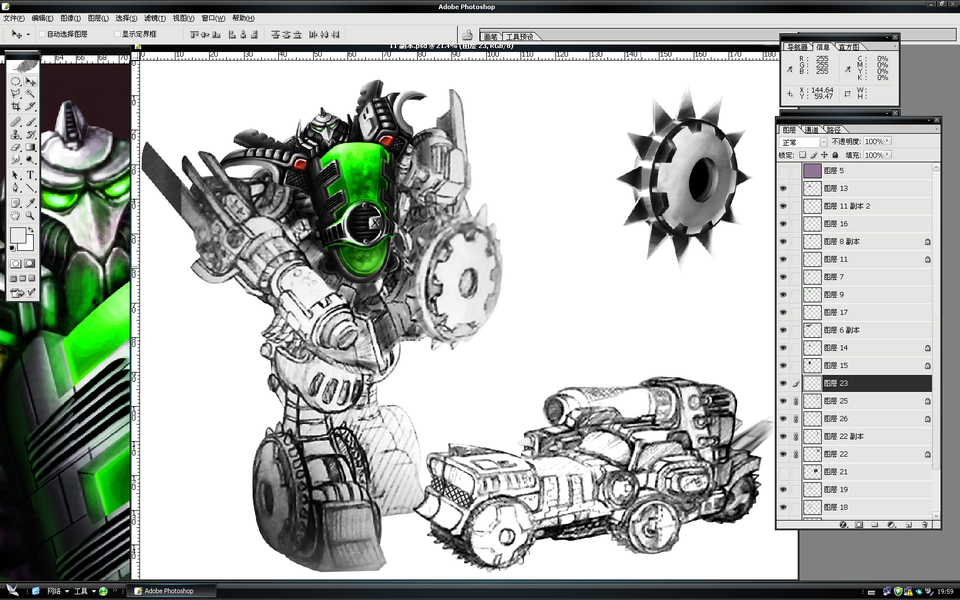Click the add layer mask button

[x=859, y=525]
